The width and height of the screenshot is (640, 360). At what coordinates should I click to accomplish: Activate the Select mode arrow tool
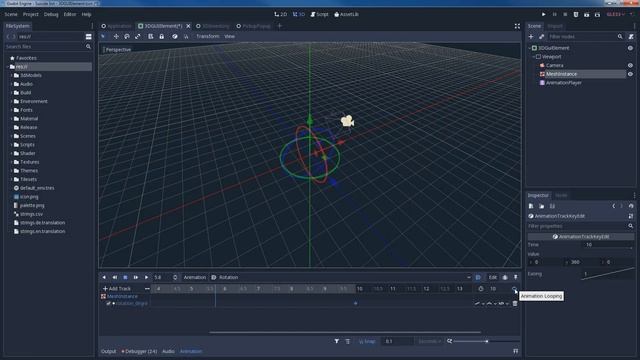103,36
